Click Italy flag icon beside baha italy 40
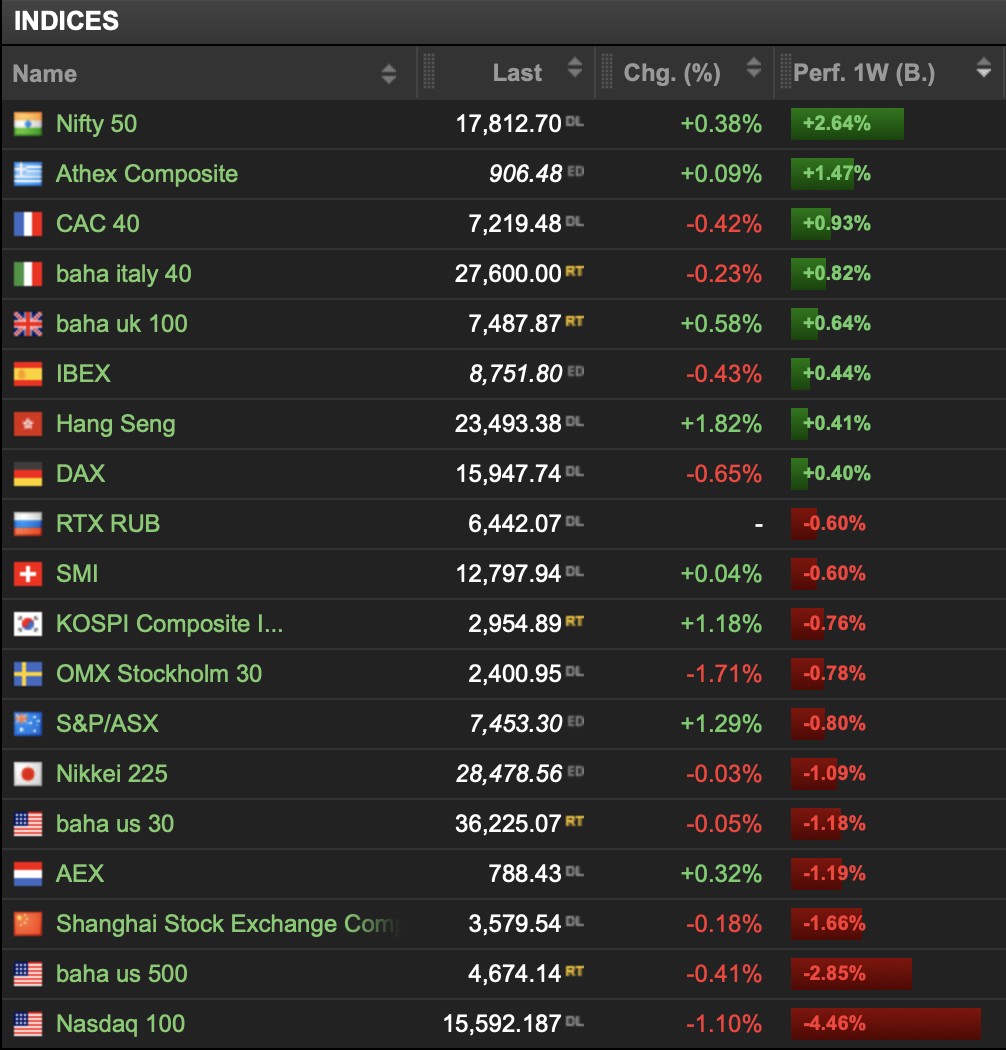 pyautogui.click(x=28, y=274)
